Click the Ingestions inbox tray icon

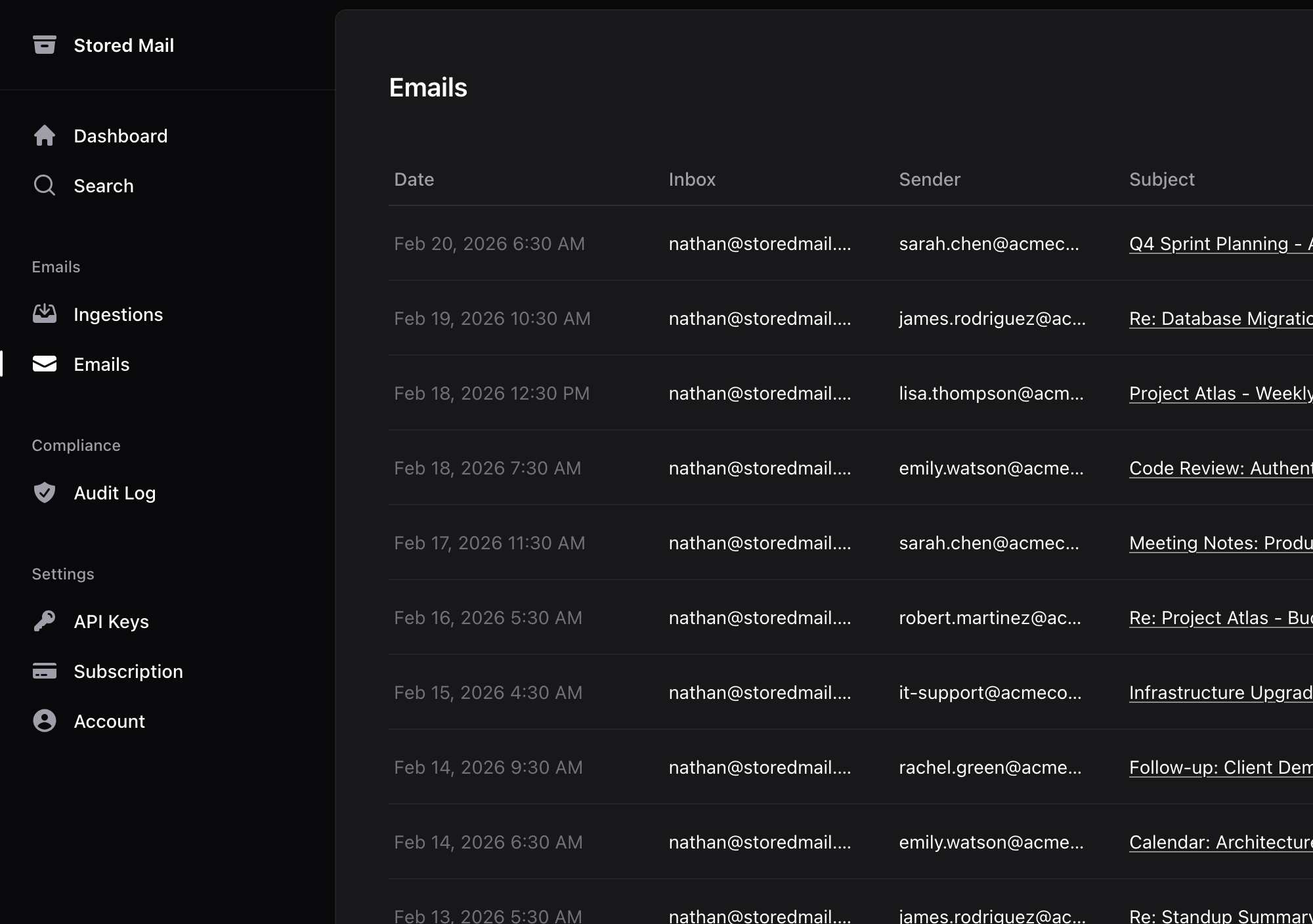click(x=44, y=314)
